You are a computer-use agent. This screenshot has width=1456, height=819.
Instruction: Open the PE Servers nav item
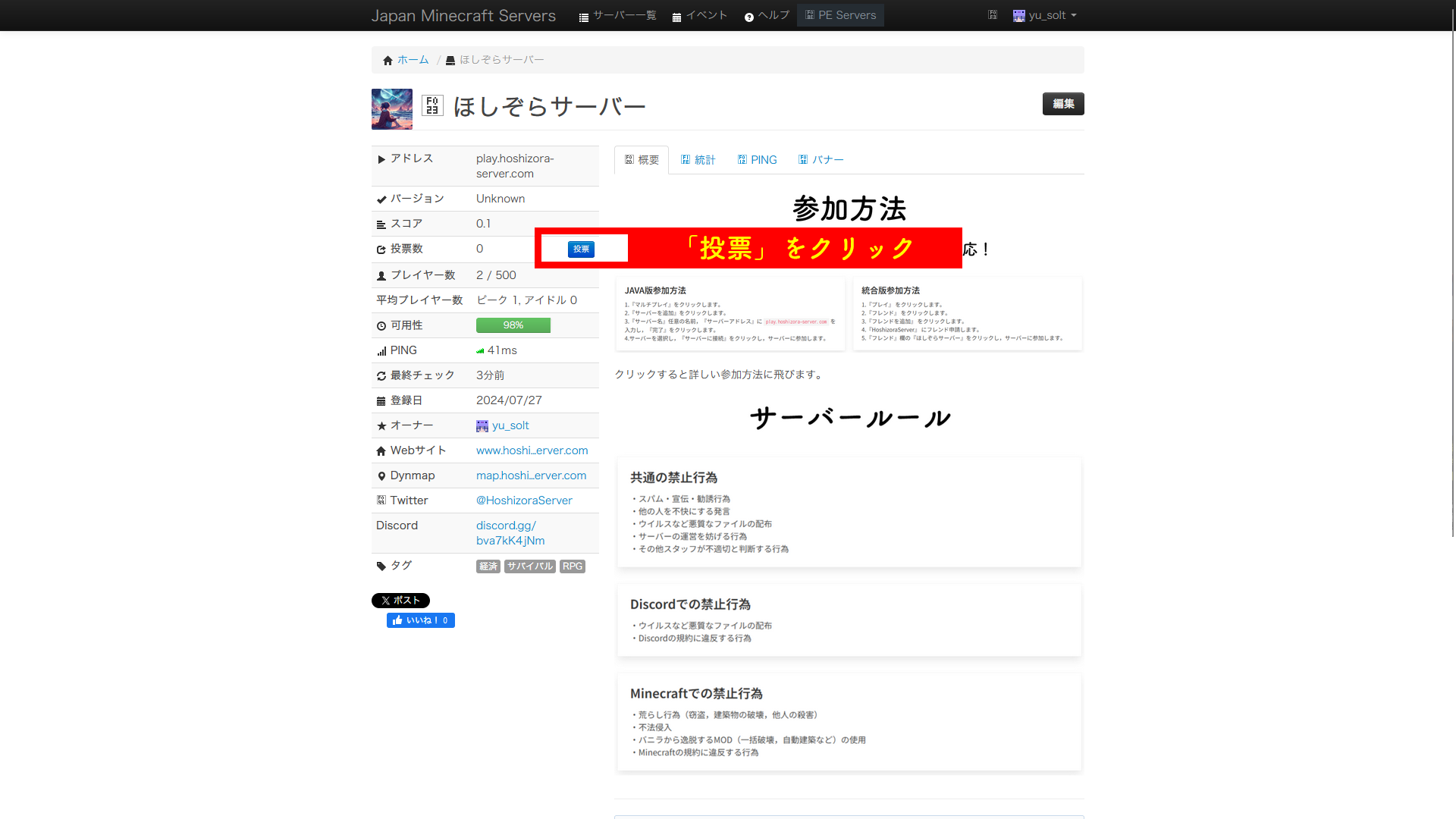840,15
